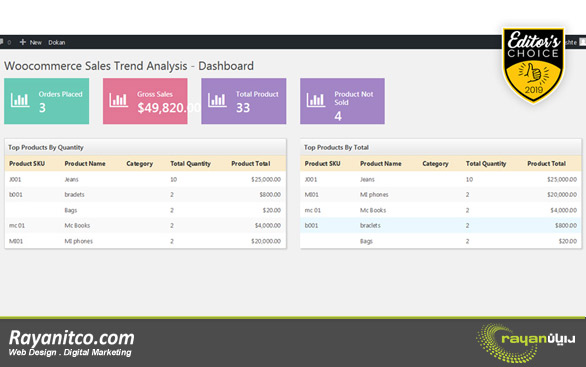Click SKU MI01 in Top Products By Quantity
The height and width of the screenshot is (367, 586).
click(16, 241)
